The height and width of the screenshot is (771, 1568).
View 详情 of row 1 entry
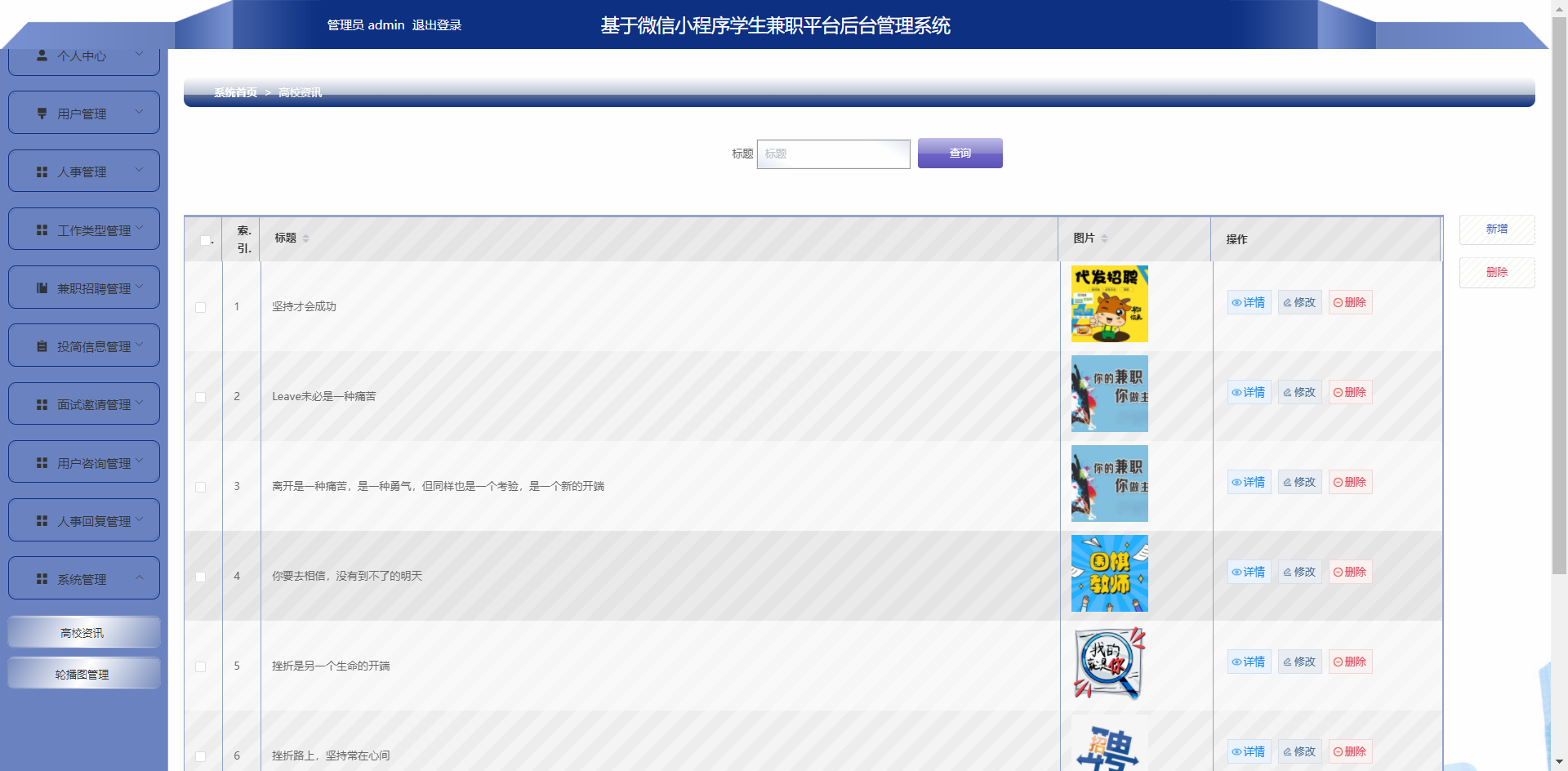1249,303
